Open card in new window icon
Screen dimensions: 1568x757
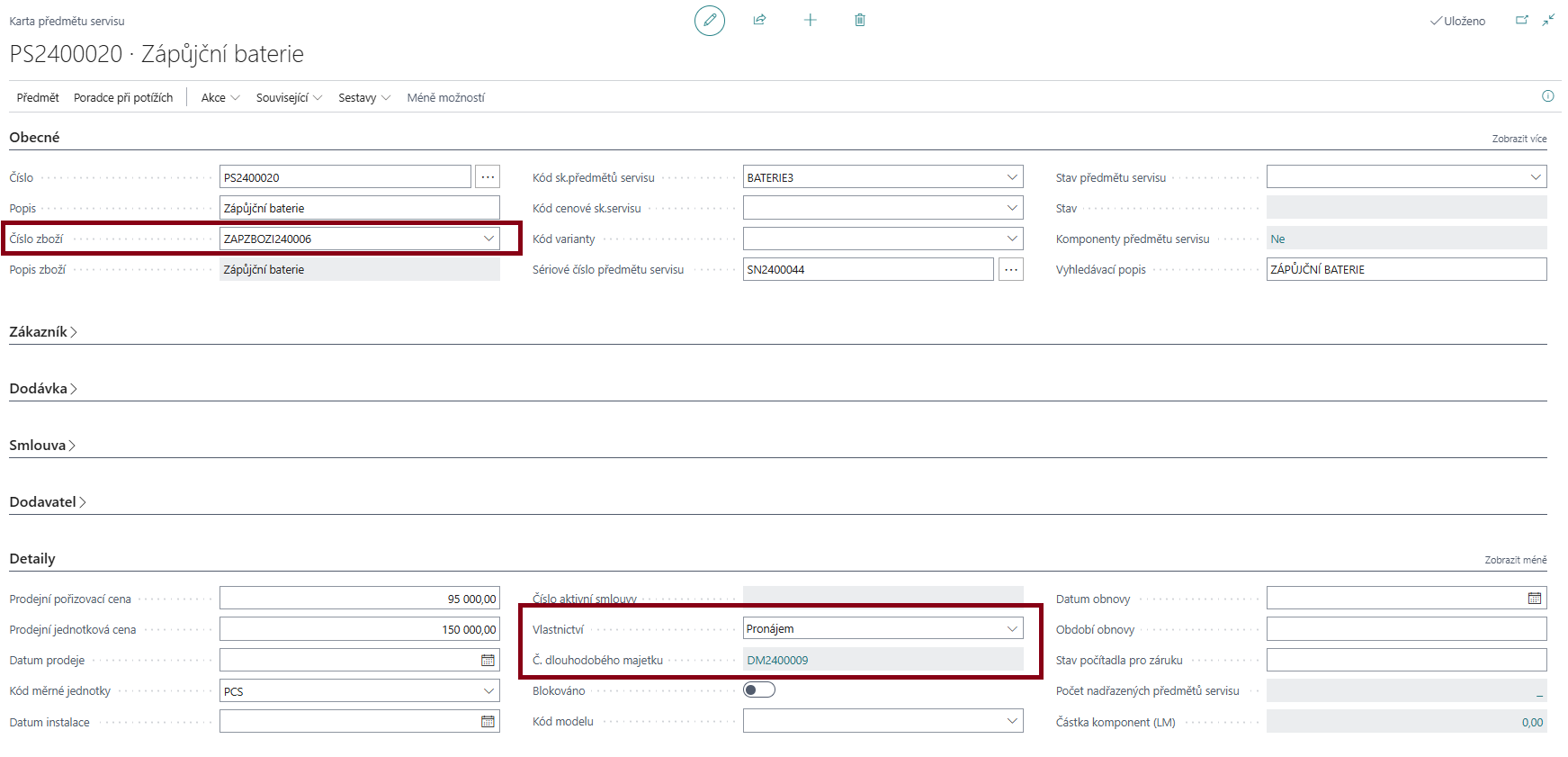point(1522,20)
